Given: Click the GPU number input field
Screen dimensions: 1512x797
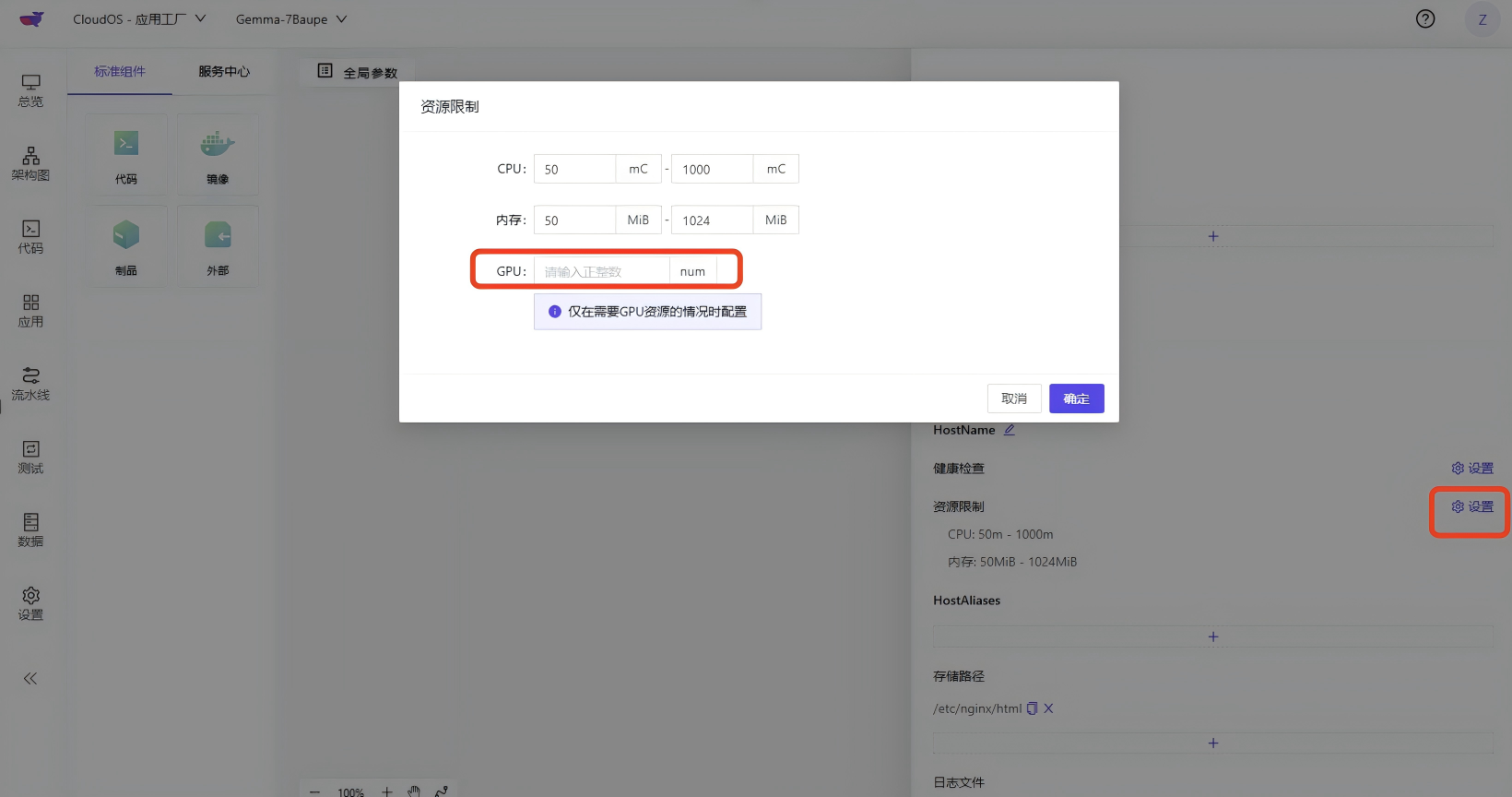Looking at the screenshot, I should 601,271.
